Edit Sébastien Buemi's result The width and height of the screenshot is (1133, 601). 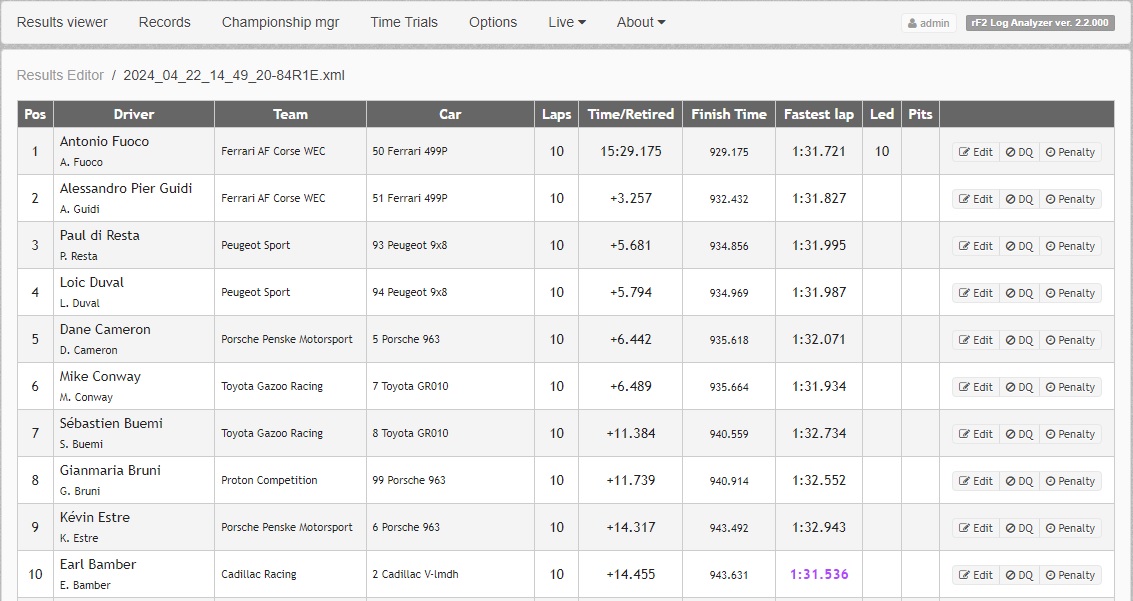tap(975, 433)
